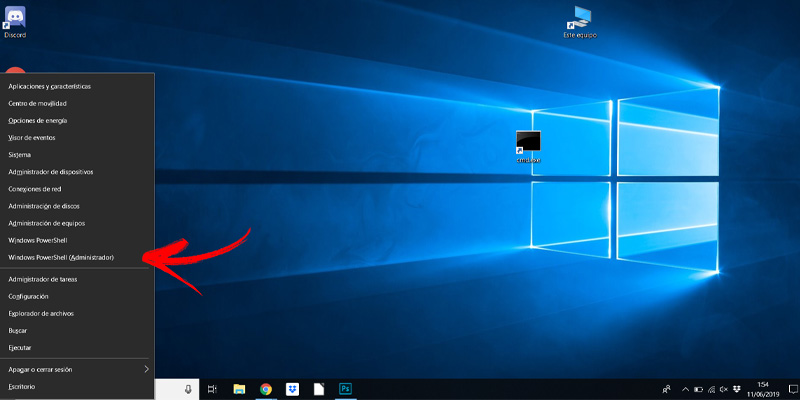The height and width of the screenshot is (400, 800).
Task: Open Dropbox from the taskbar
Action: (x=292, y=389)
